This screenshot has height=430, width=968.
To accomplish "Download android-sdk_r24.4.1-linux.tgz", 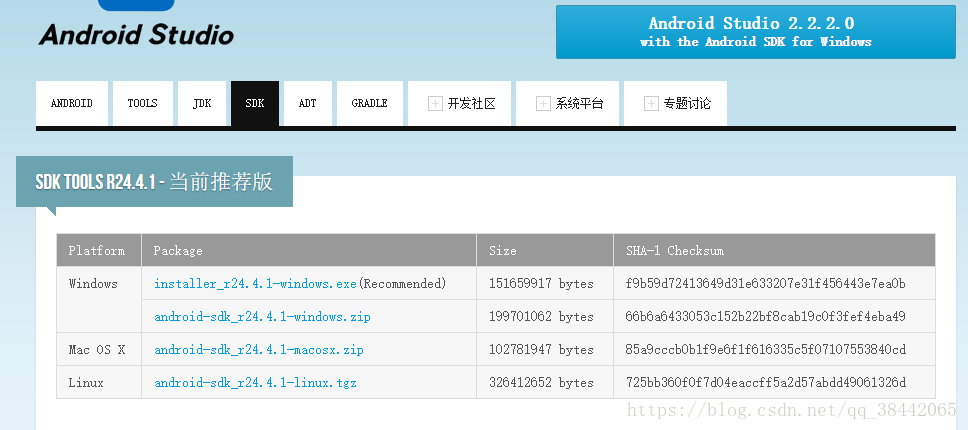I will 256,383.
